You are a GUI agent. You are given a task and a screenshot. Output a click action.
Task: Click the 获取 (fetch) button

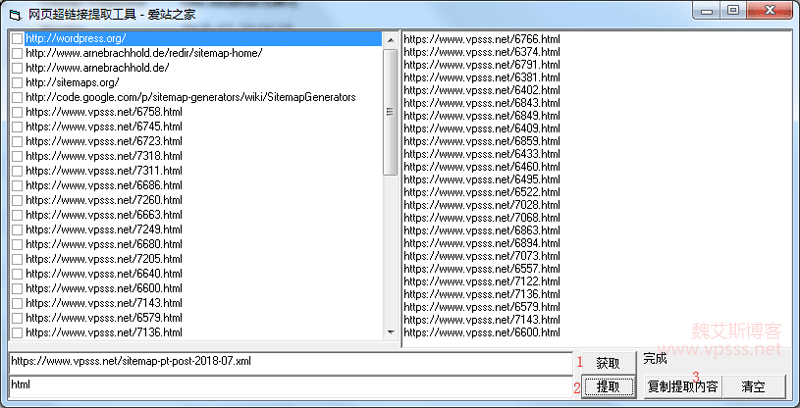click(608, 363)
